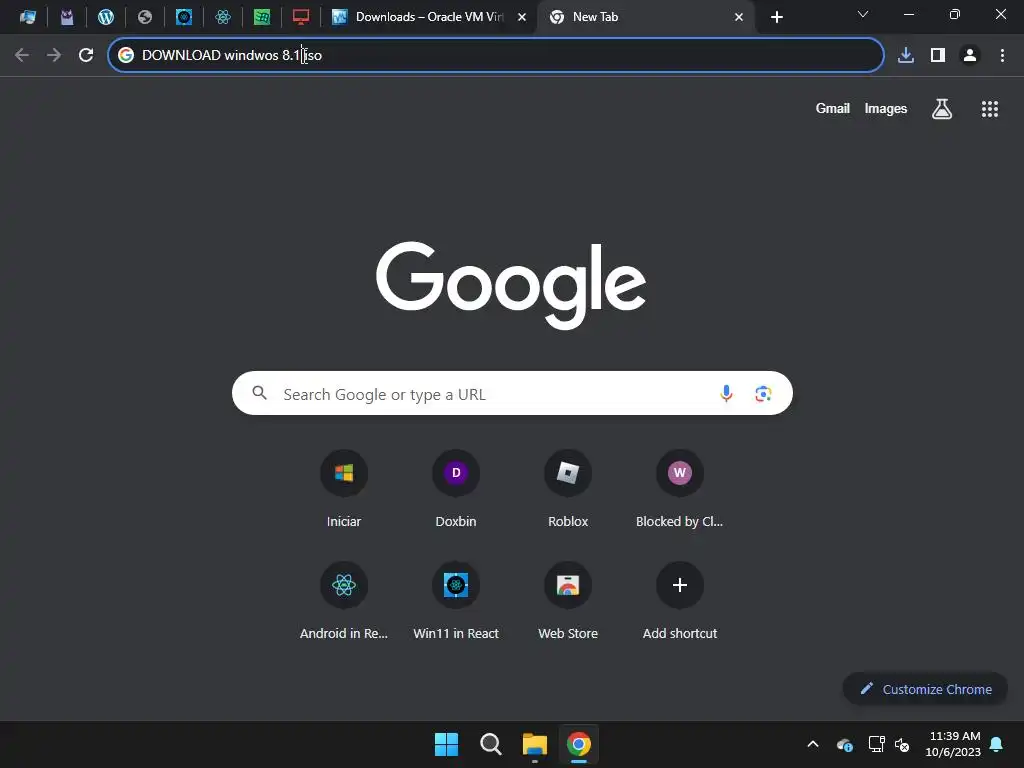The height and width of the screenshot is (768, 1024).
Task: Start voice search with microphone
Action: click(726, 393)
